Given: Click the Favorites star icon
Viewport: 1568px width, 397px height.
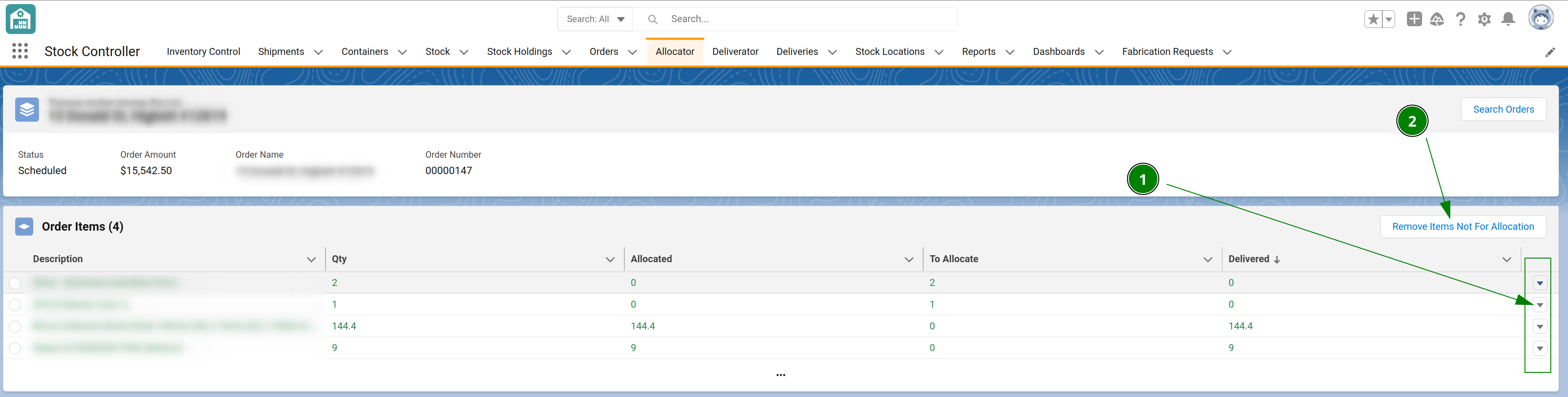Looking at the screenshot, I should point(1373,19).
